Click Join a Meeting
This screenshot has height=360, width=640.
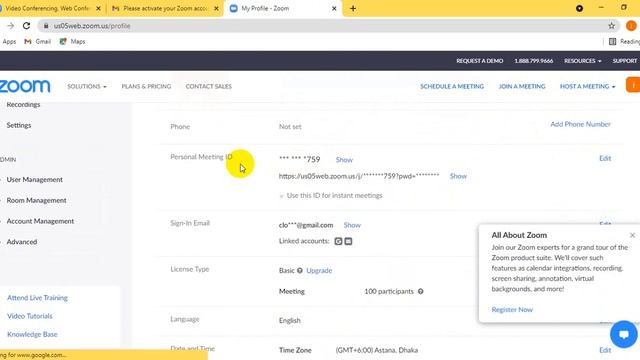[x=522, y=86]
